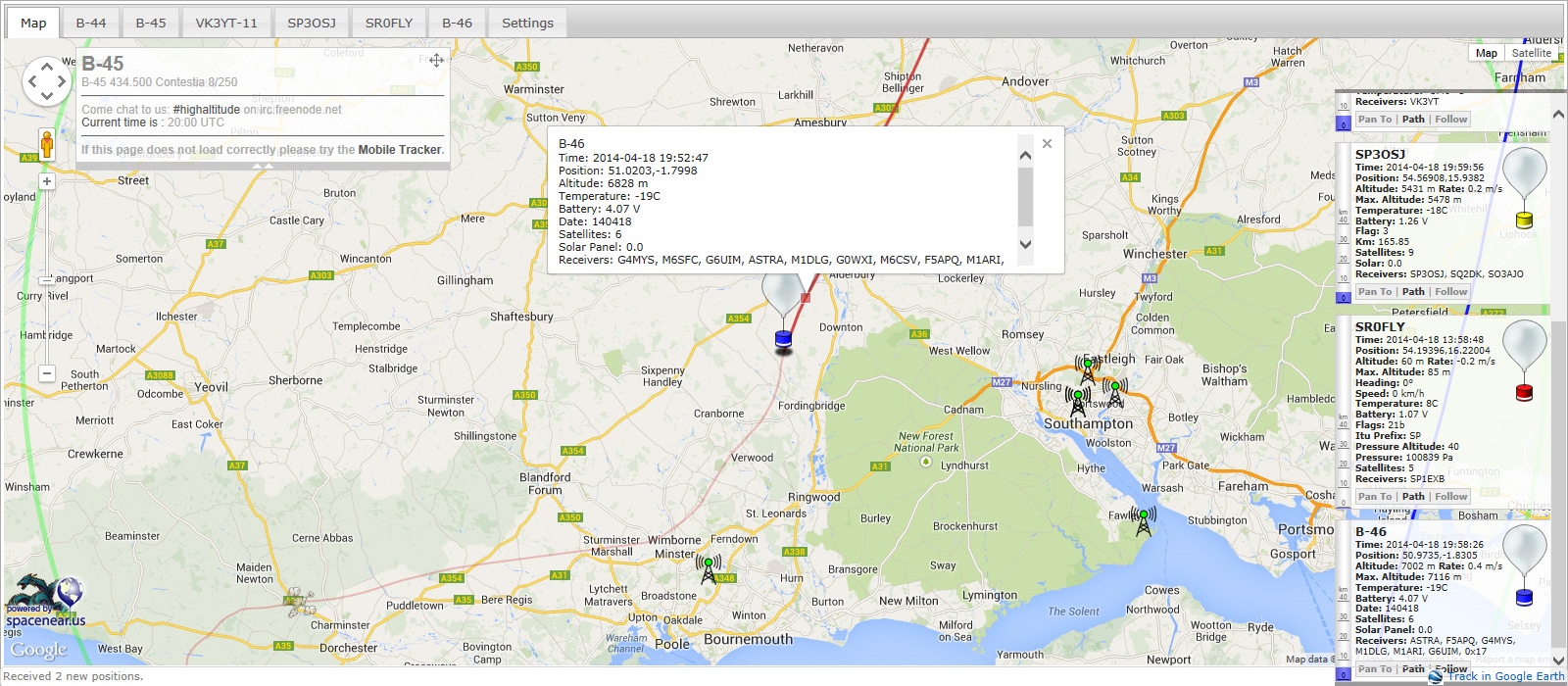Click the receiver antenna marker near Nursling
Image resolution: width=1568 pixels, height=686 pixels.
point(1078,401)
